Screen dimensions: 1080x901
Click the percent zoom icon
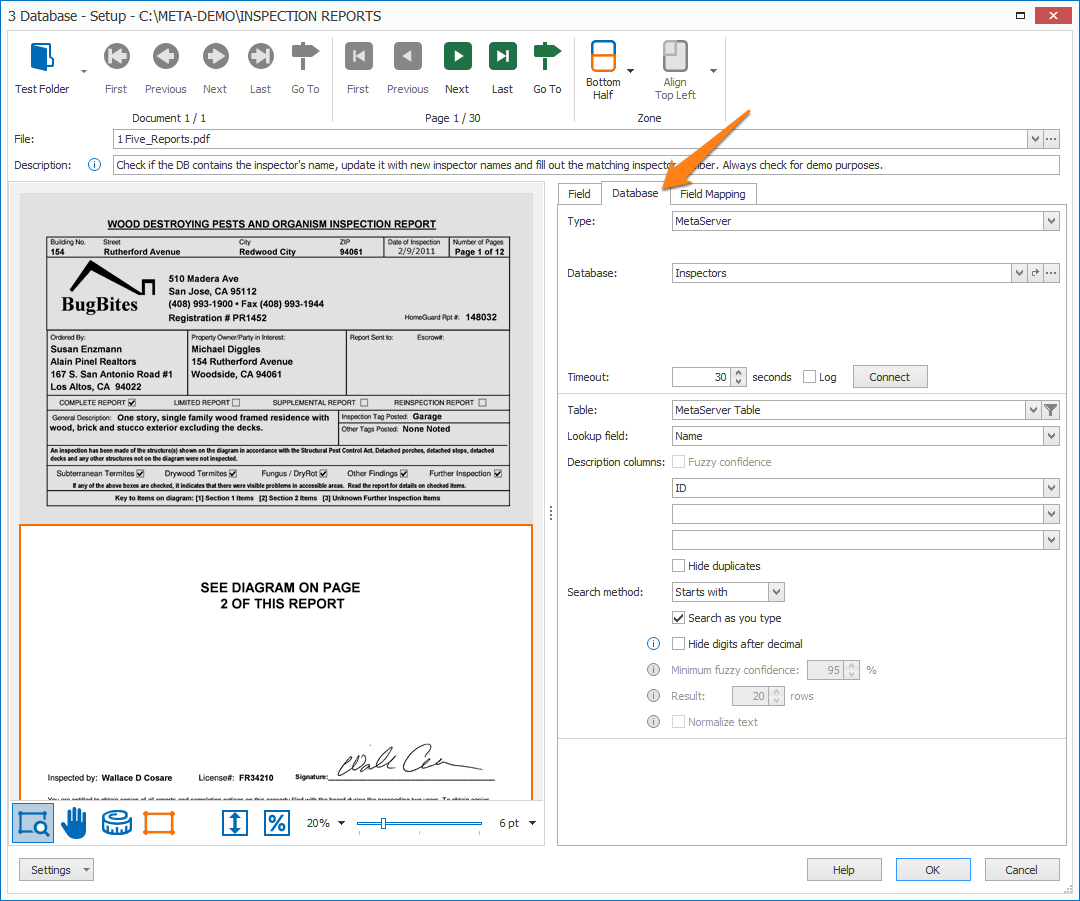[x=277, y=823]
